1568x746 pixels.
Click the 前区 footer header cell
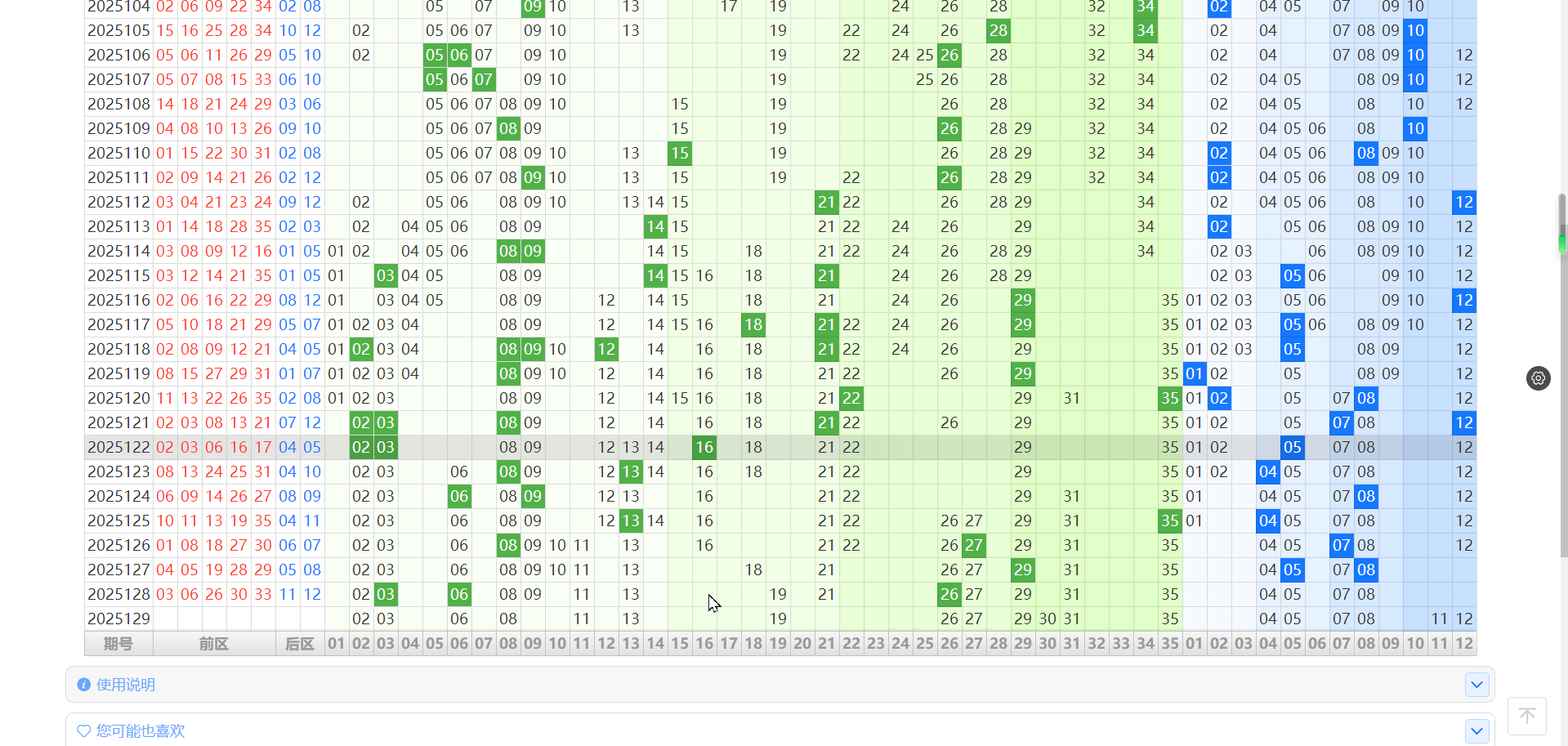tap(214, 644)
